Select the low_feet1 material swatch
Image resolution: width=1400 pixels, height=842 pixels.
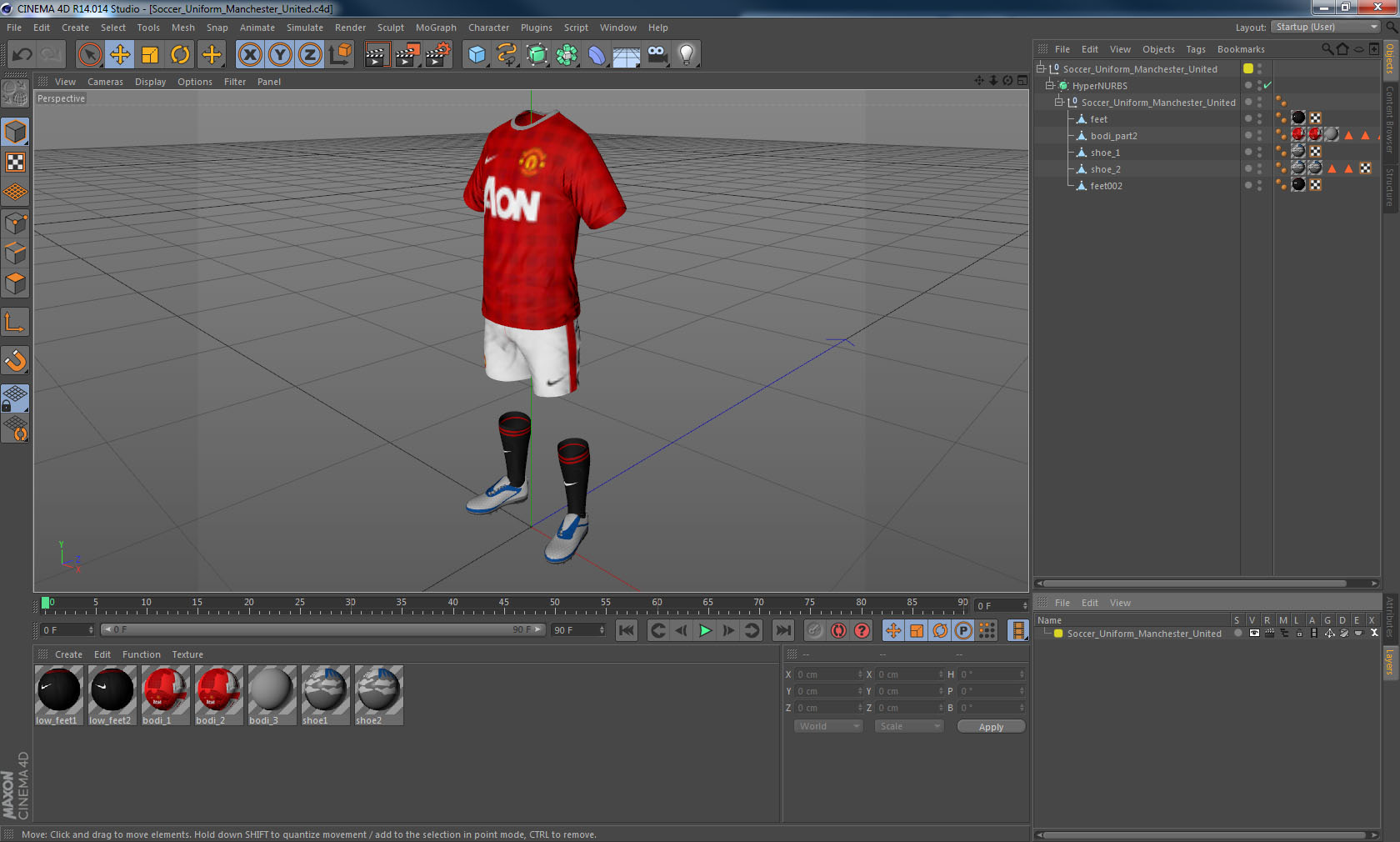pos(58,694)
